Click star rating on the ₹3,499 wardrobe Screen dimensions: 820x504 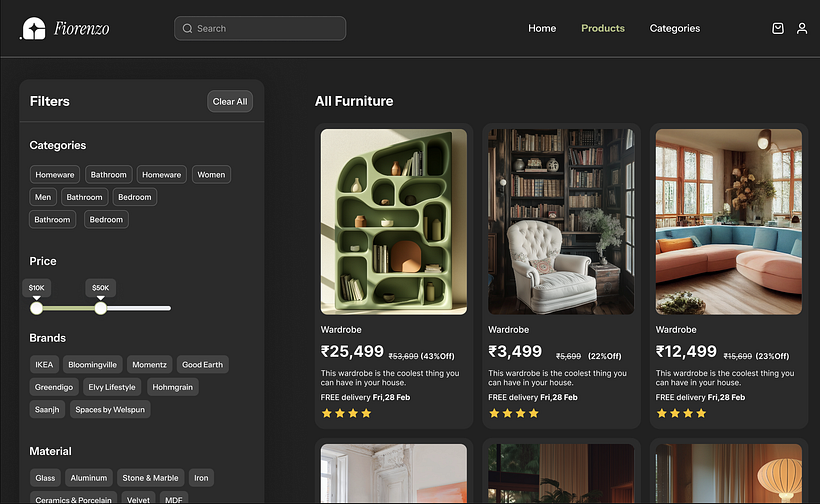click(x=514, y=414)
